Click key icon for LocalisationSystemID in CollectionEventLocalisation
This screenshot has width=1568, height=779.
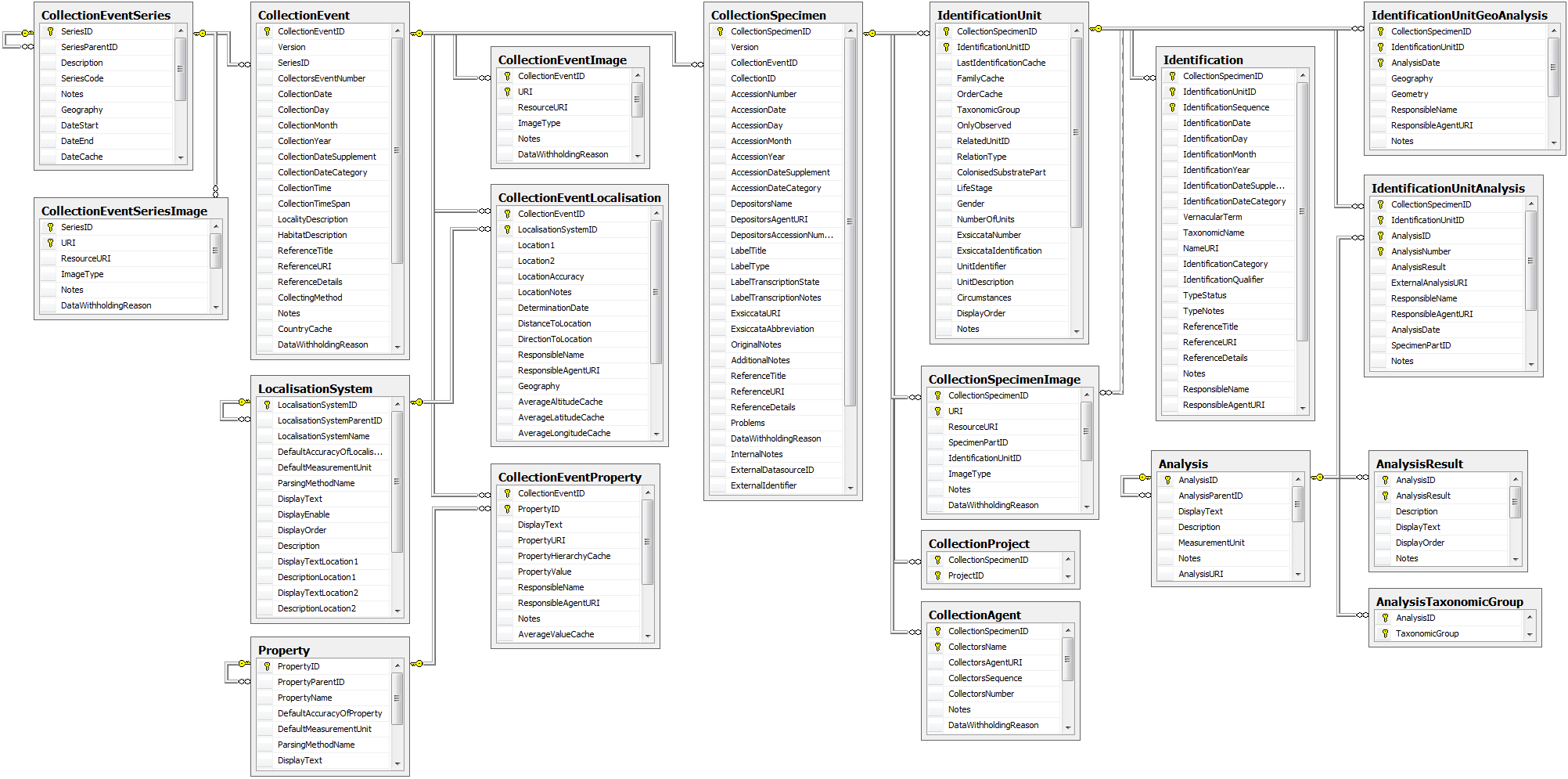[x=507, y=229]
